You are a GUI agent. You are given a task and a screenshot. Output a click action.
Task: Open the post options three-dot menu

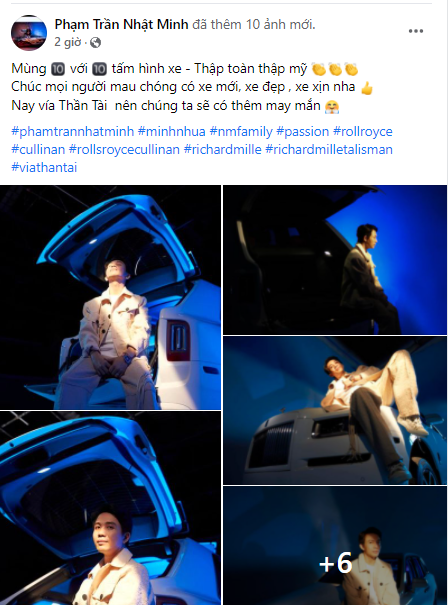(x=416, y=31)
